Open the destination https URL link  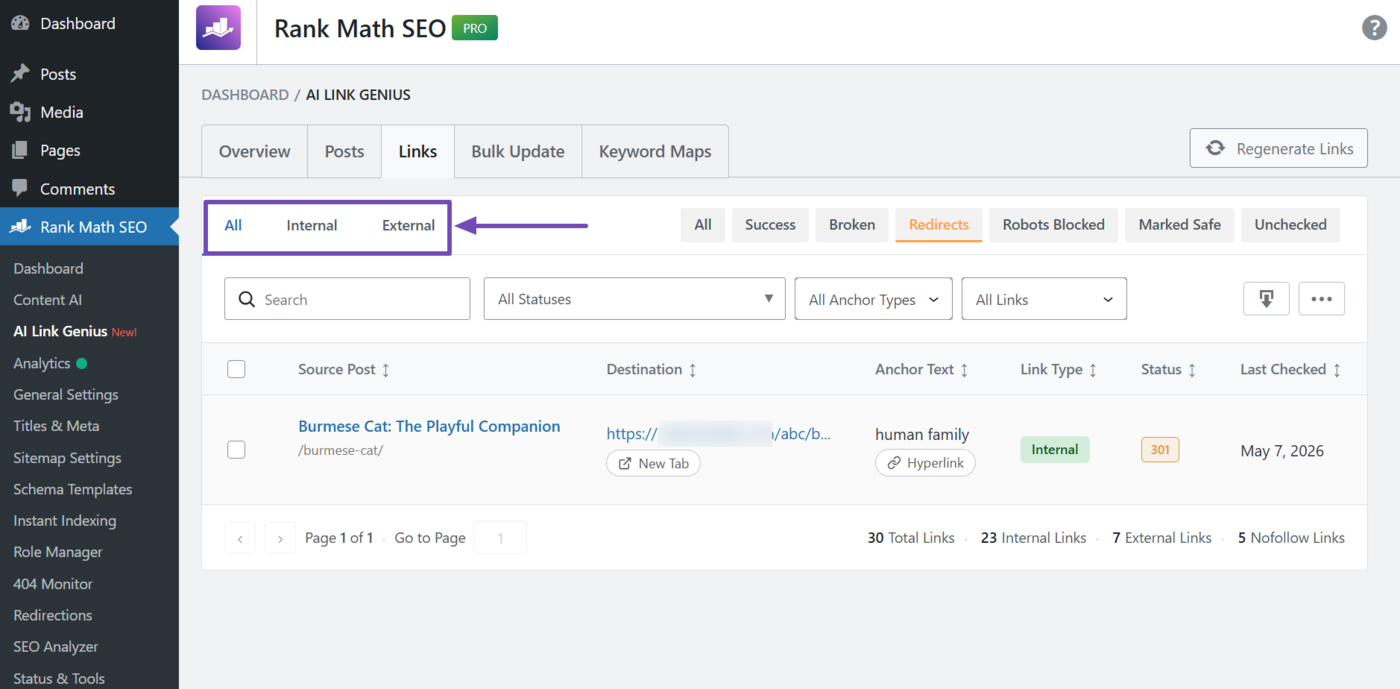[x=719, y=434]
